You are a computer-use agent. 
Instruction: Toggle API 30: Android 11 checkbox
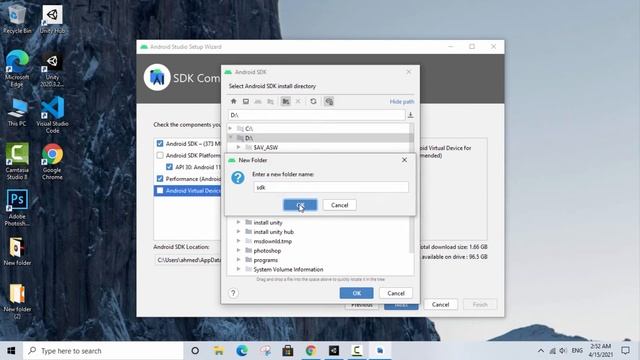click(x=169, y=167)
